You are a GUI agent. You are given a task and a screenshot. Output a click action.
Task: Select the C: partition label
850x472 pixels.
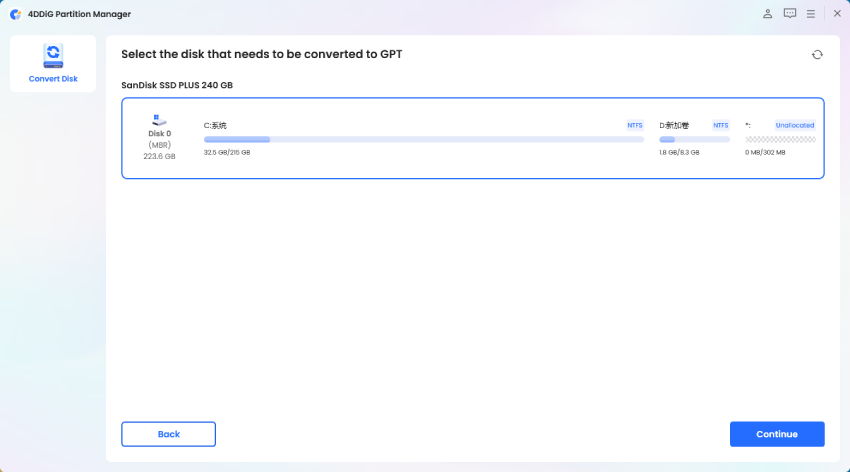tap(215, 125)
